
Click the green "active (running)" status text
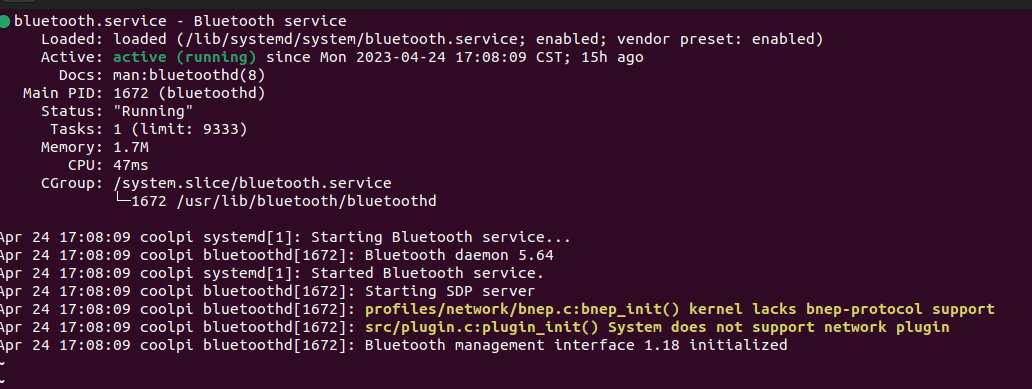[x=184, y=57]
